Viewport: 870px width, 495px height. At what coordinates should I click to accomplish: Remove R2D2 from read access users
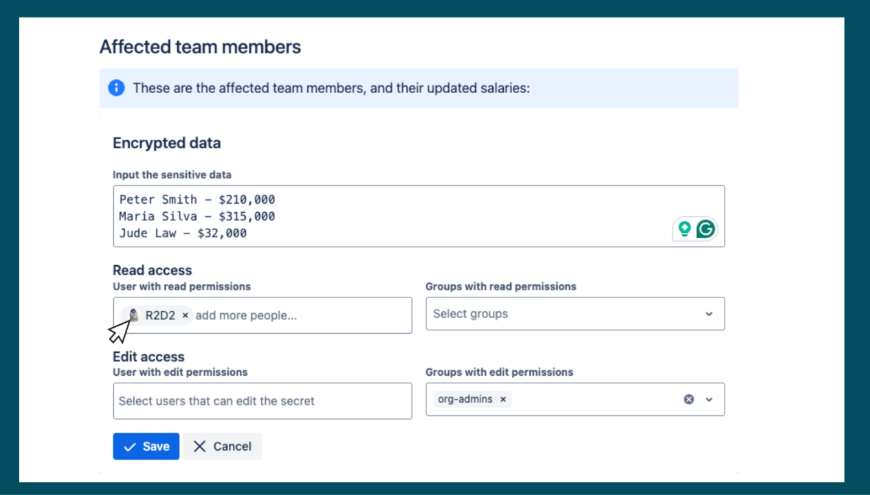pos(185,315)
